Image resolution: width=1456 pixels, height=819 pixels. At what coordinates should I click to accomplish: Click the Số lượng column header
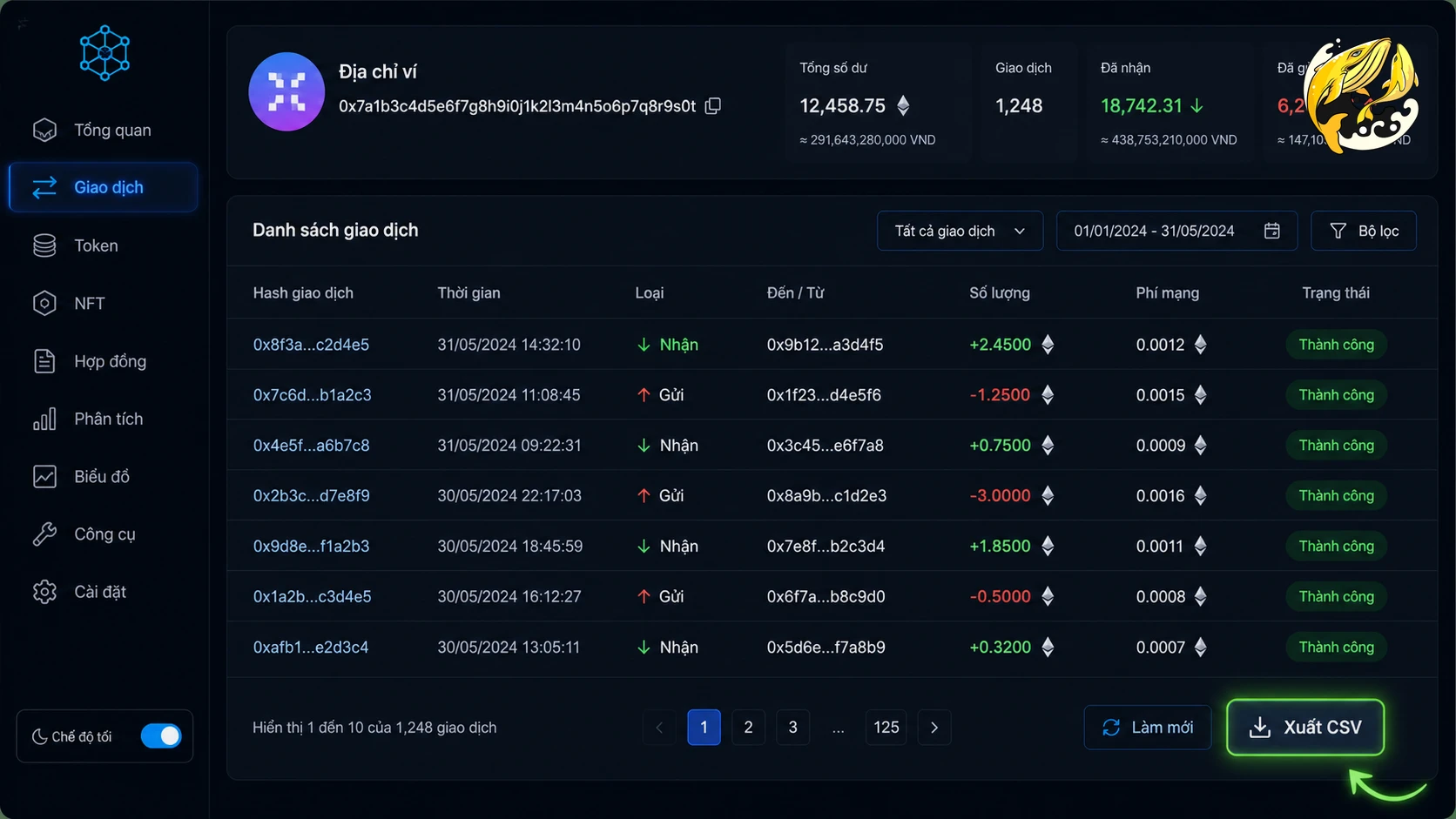(999, 293)
